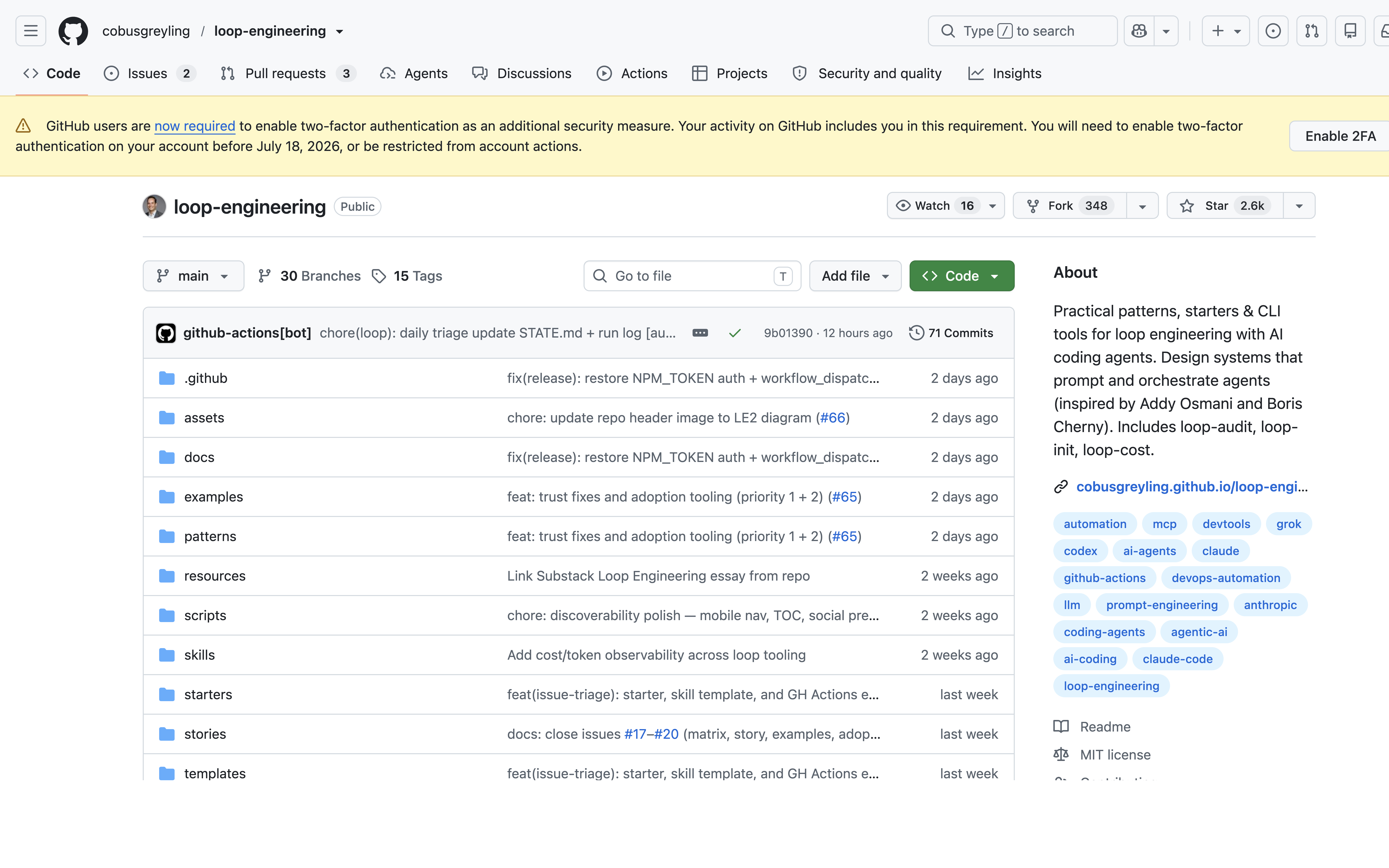Focus the 'Type / to search' field
The height and width of the screenshot is (868, 1389).
pos(1022,31)
